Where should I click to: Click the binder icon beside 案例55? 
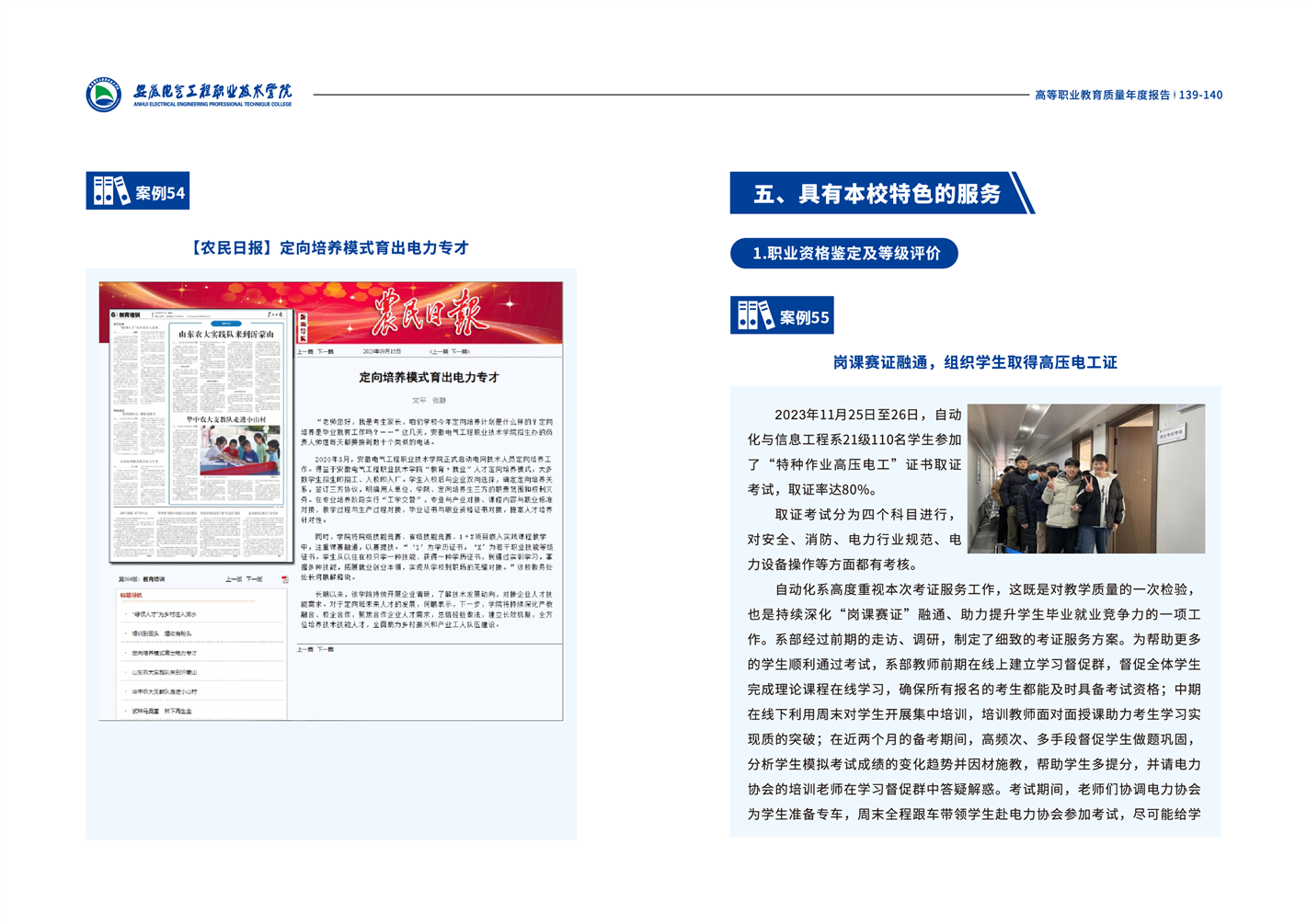[x=755, y=316]
